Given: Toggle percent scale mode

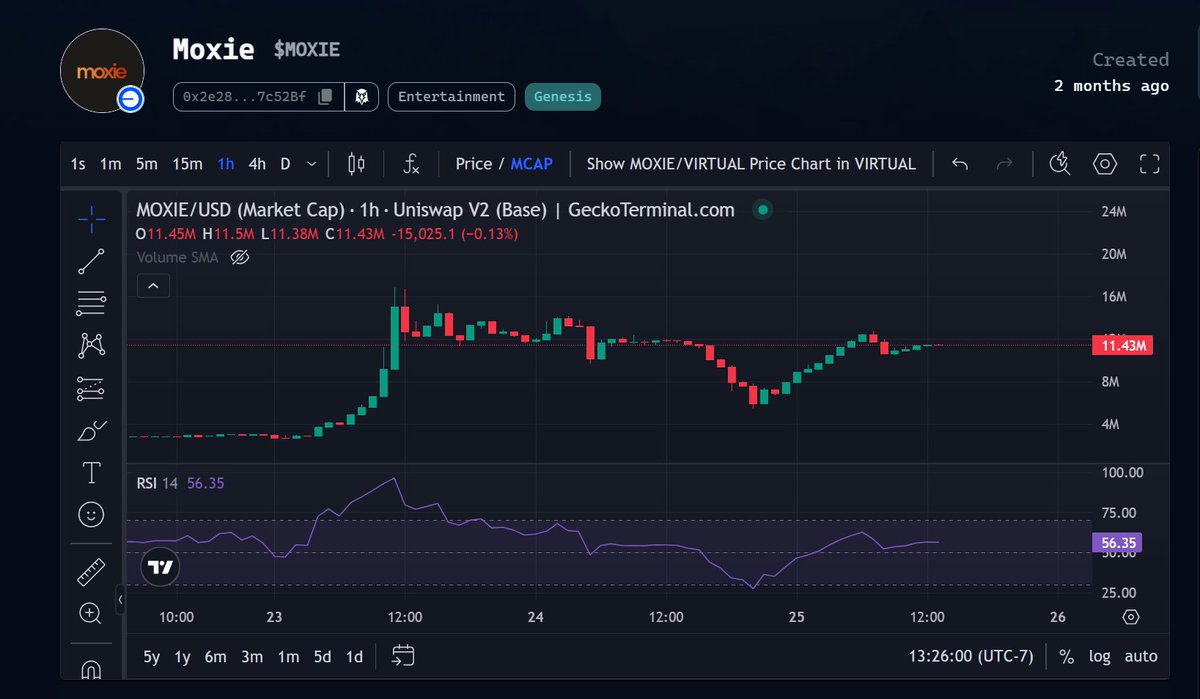Looking at the screenshot, I should point(1067,657).
